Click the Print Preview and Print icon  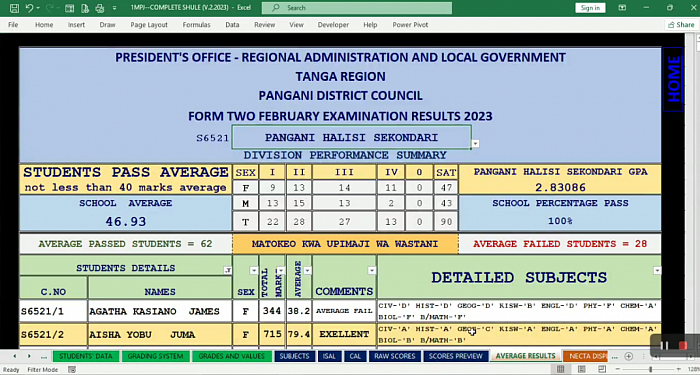100,8
